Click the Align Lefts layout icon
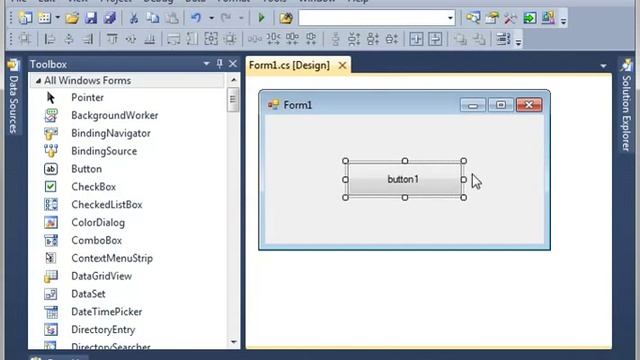Image resolution: width=640 pixels, height=360 pixels. pos(50,39)
